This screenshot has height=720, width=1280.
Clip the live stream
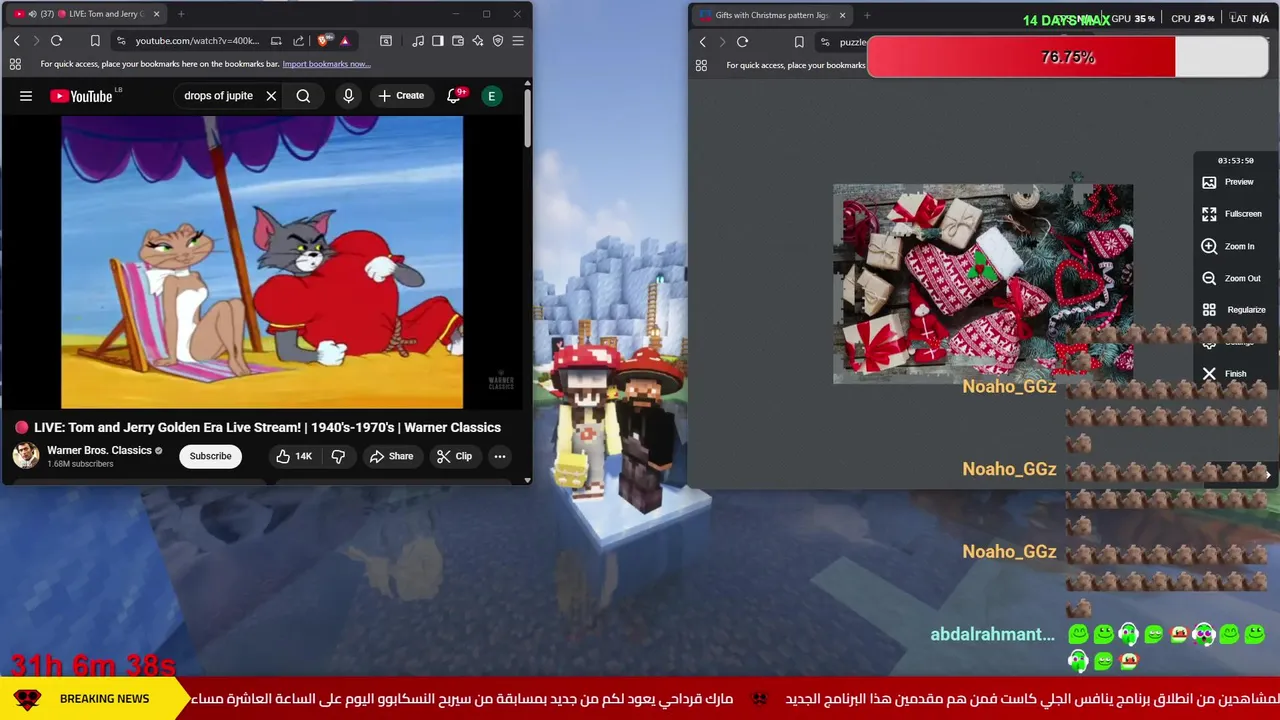pos(454,456)
